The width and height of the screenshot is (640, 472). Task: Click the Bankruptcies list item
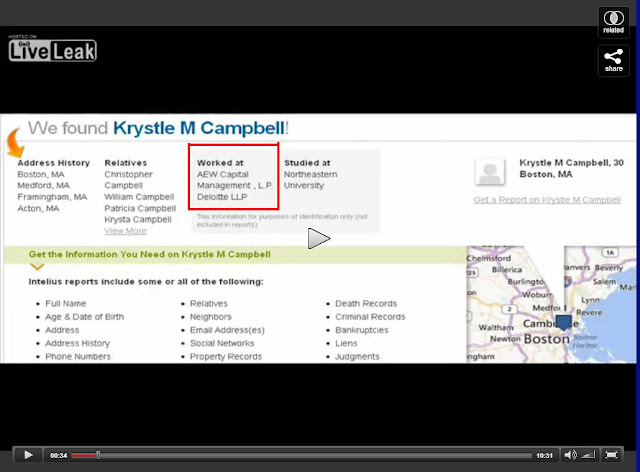(x=362, y=330)
